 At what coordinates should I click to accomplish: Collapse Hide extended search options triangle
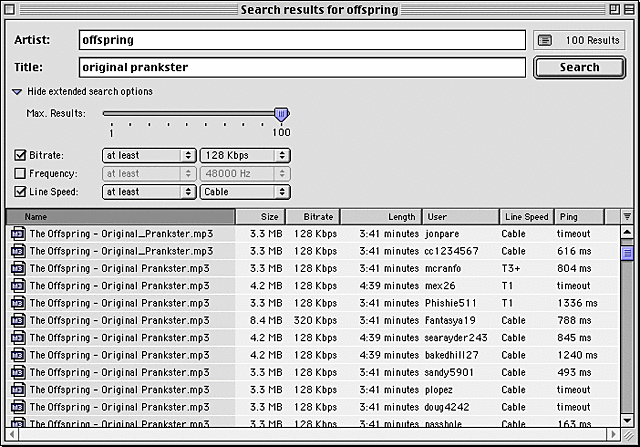point(17,92)
